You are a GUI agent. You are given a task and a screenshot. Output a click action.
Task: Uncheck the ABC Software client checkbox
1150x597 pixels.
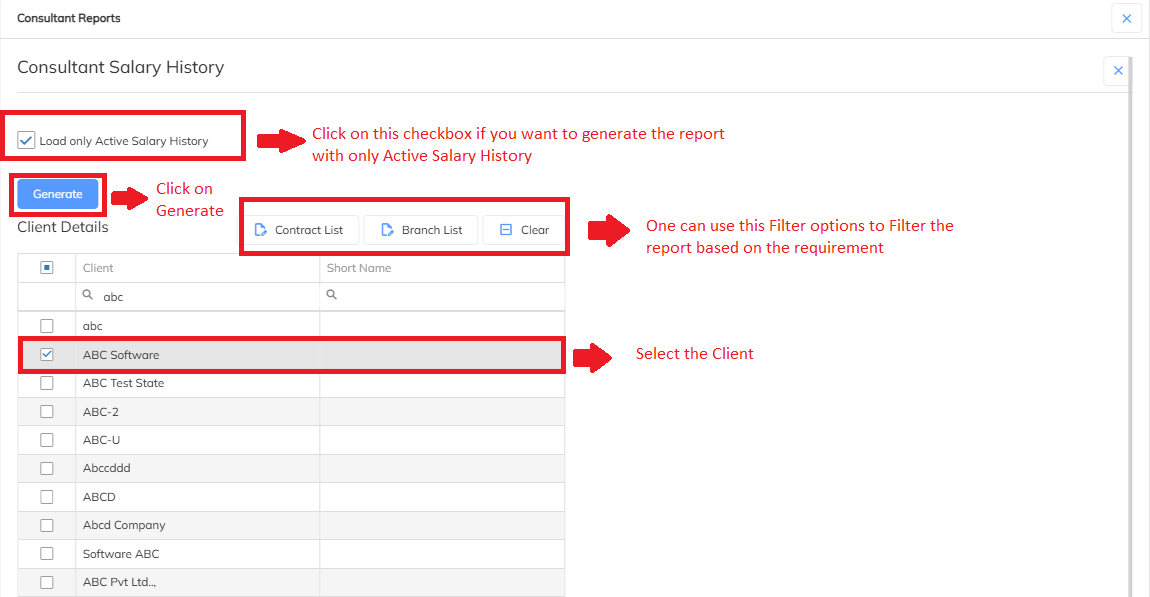[47, 355]
